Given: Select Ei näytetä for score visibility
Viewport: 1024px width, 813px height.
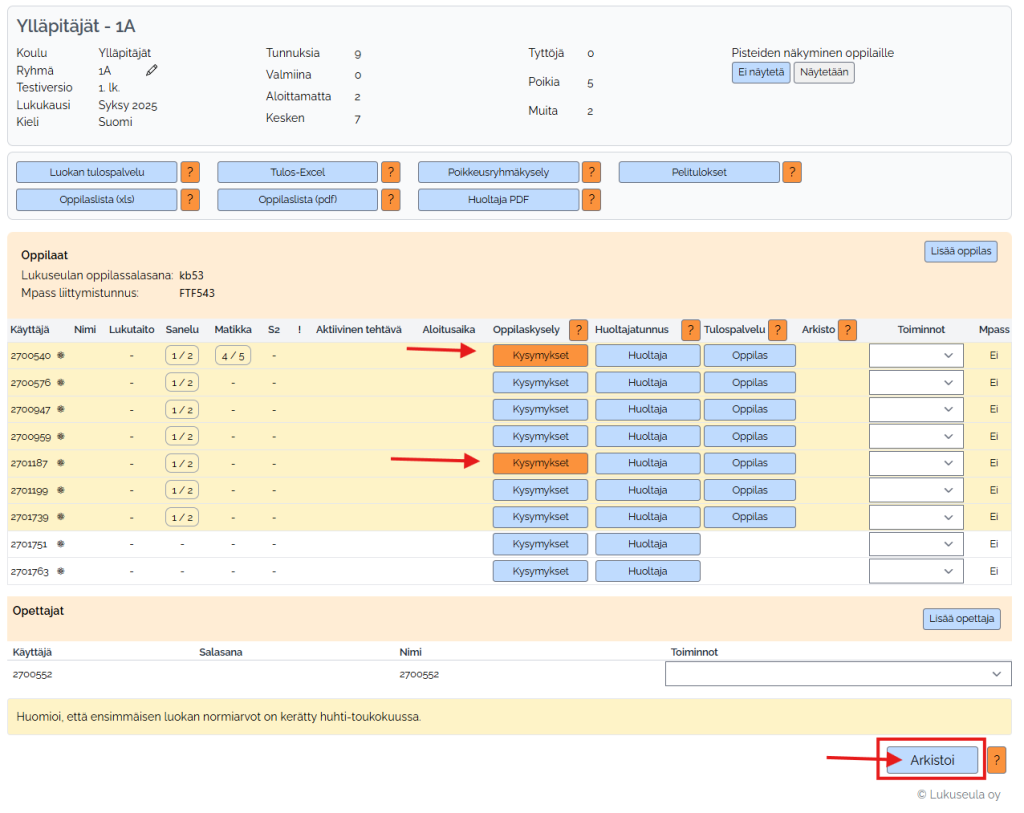Looking at the screenshot, I should click(x=761, y=72).
